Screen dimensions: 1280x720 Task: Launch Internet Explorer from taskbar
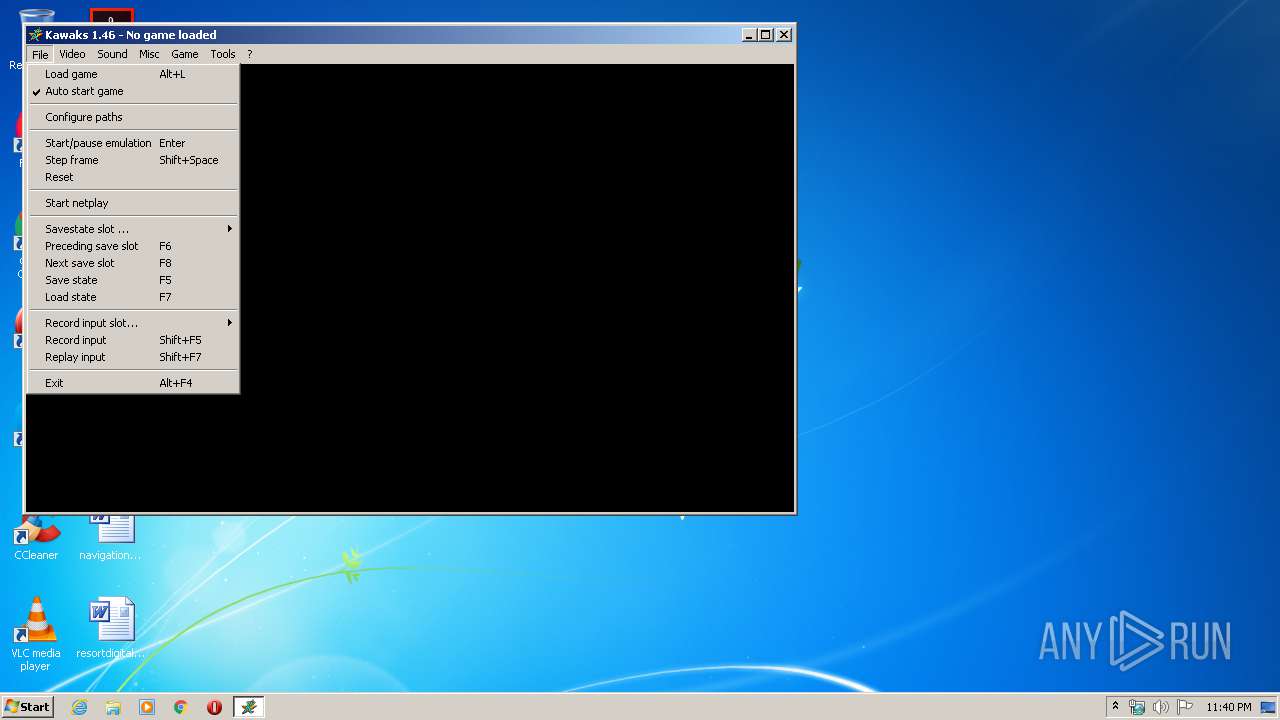(79, 707)
